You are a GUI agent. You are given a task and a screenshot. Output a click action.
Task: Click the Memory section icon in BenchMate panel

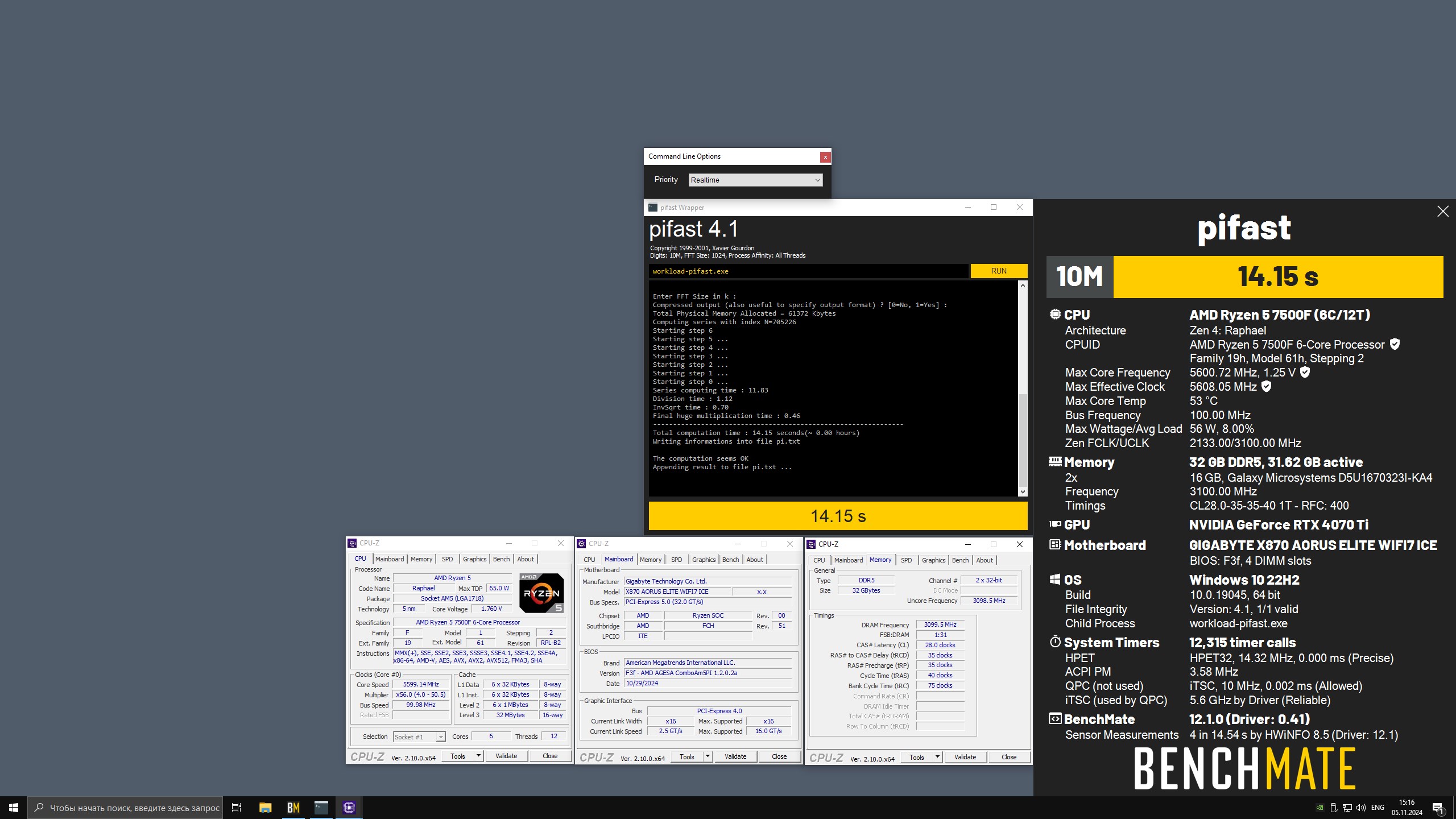tap(1055, 462)
